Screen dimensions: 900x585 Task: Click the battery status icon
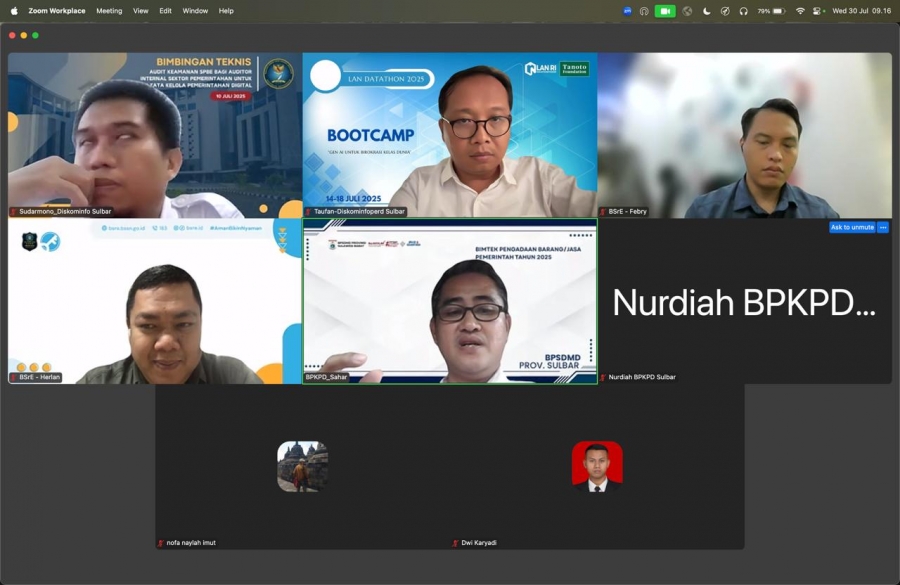779,11
